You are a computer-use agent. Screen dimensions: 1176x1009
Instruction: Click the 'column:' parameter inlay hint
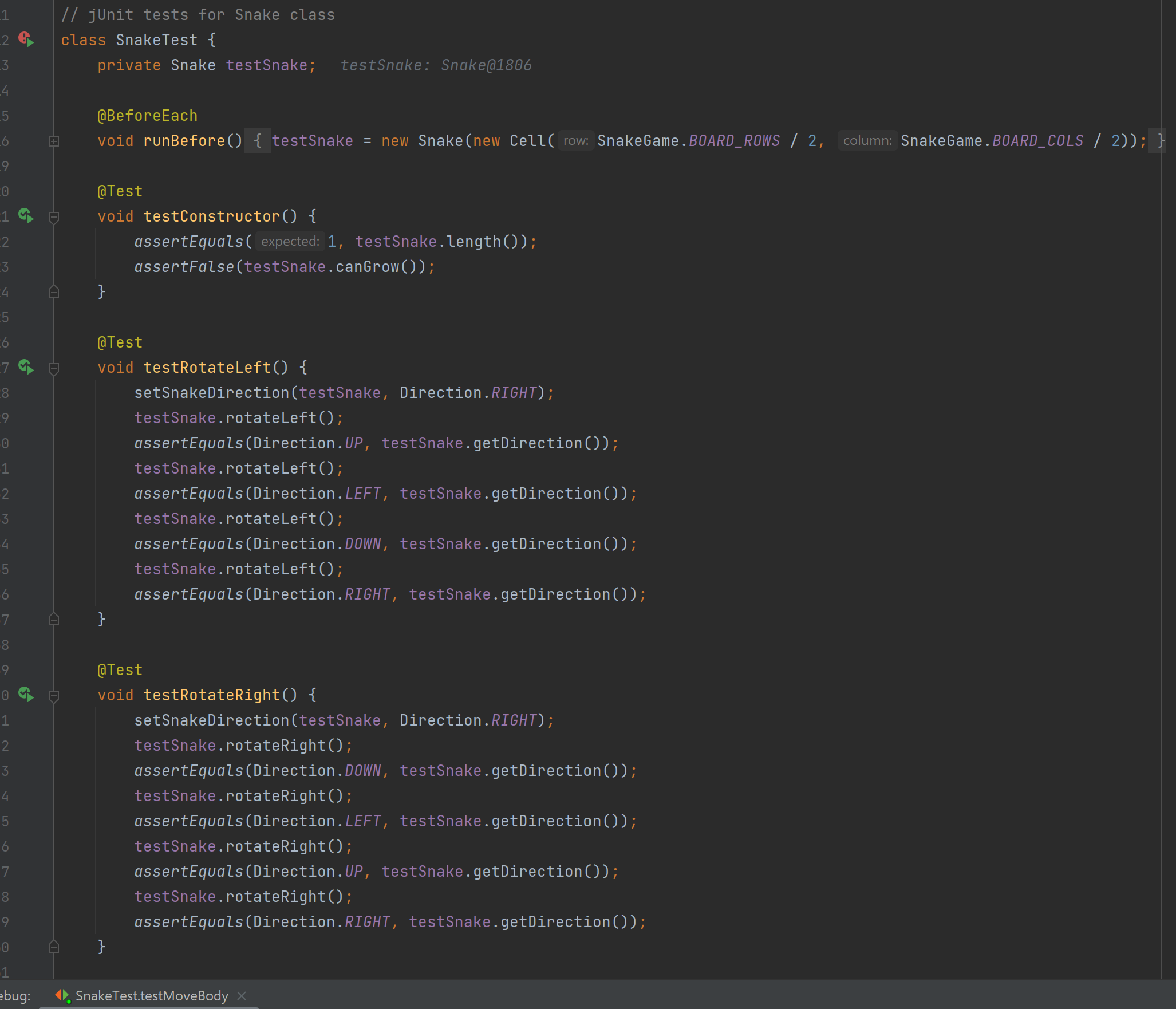(x=867, y=141)
